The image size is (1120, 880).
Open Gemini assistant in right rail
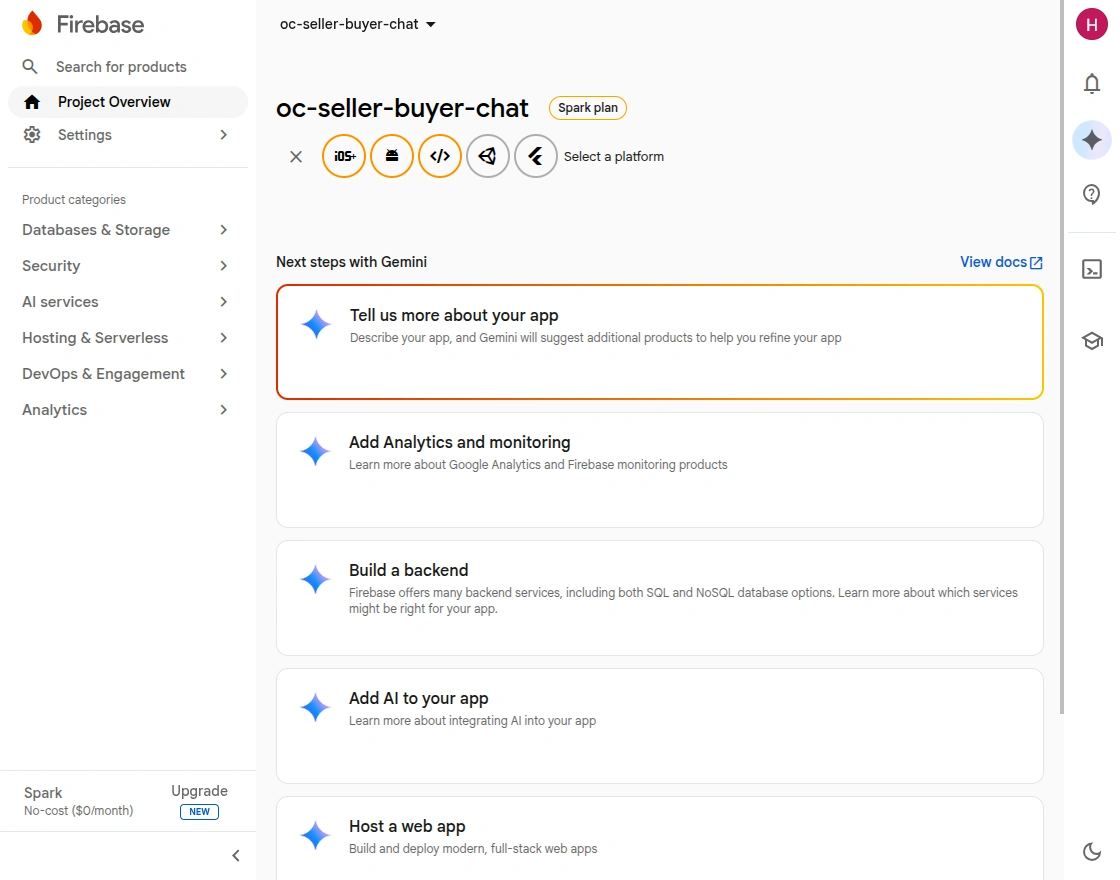pyautogui.click(x=1091, y=140)
